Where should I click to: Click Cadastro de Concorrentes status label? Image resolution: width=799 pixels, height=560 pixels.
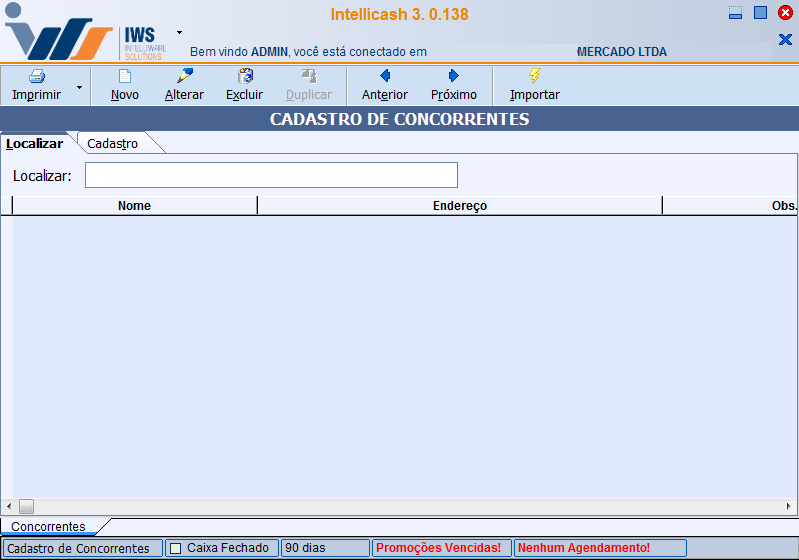pos(82,548)
